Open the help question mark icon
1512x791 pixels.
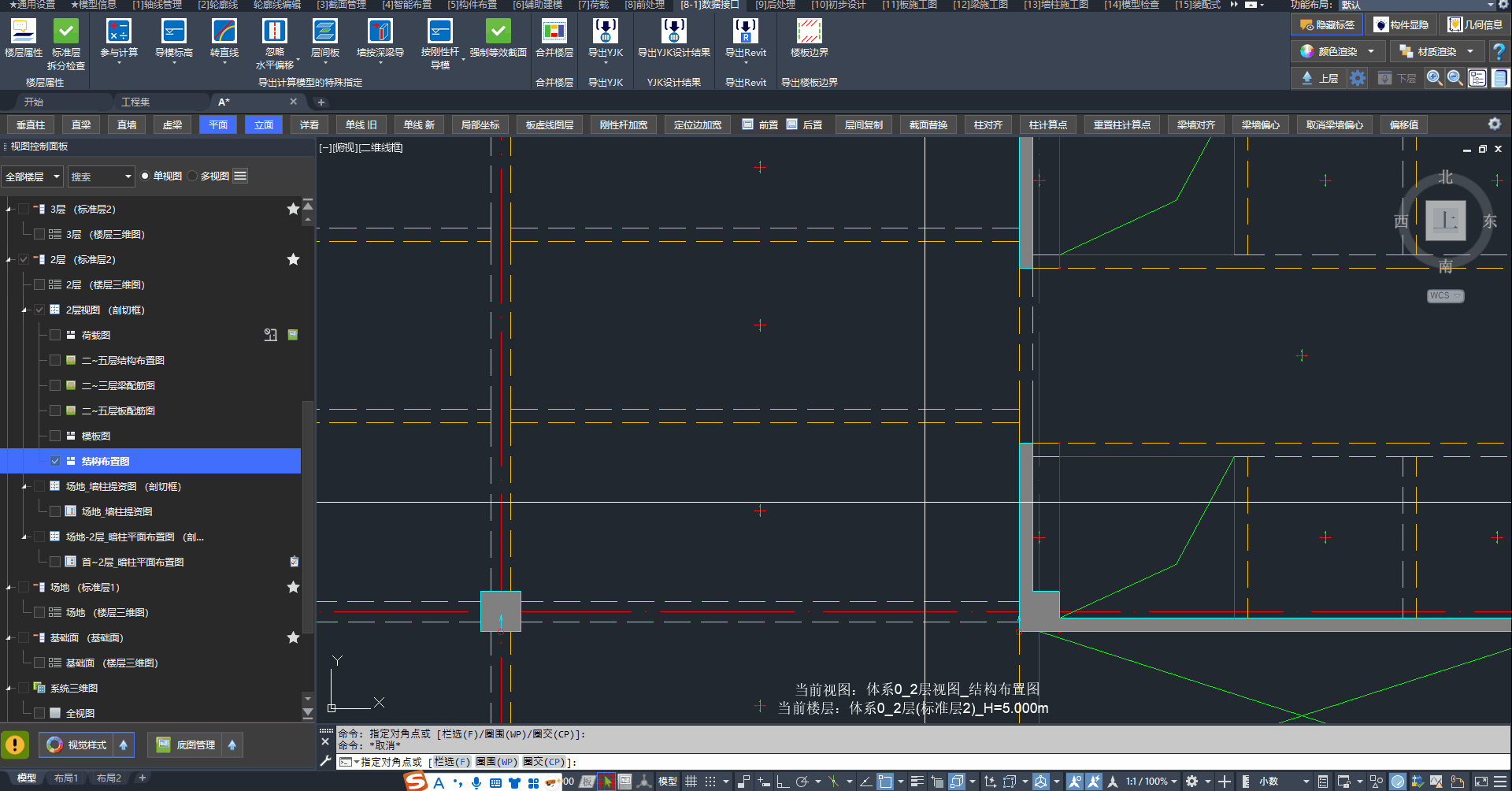[x=1499, y=52]
